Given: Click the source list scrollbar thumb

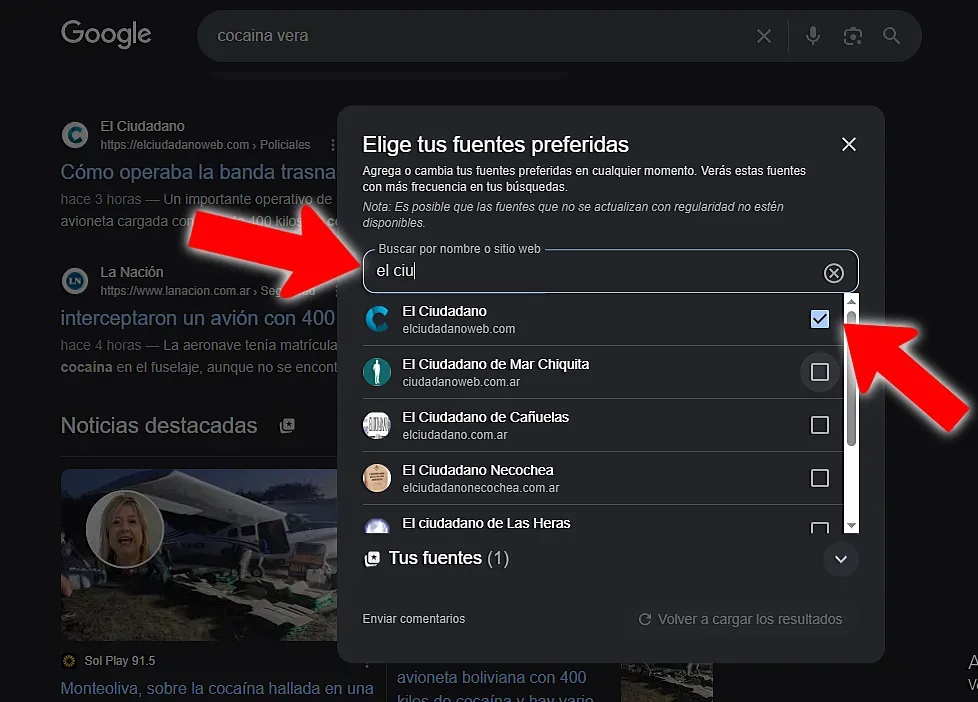Looking at the screenshot, I should 851,378.
